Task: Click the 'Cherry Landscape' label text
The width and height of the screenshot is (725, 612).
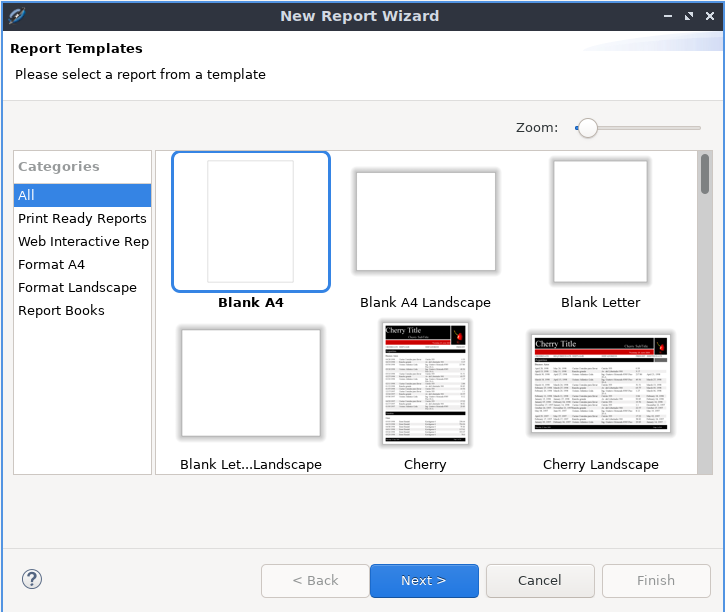Action: point(601,464)
